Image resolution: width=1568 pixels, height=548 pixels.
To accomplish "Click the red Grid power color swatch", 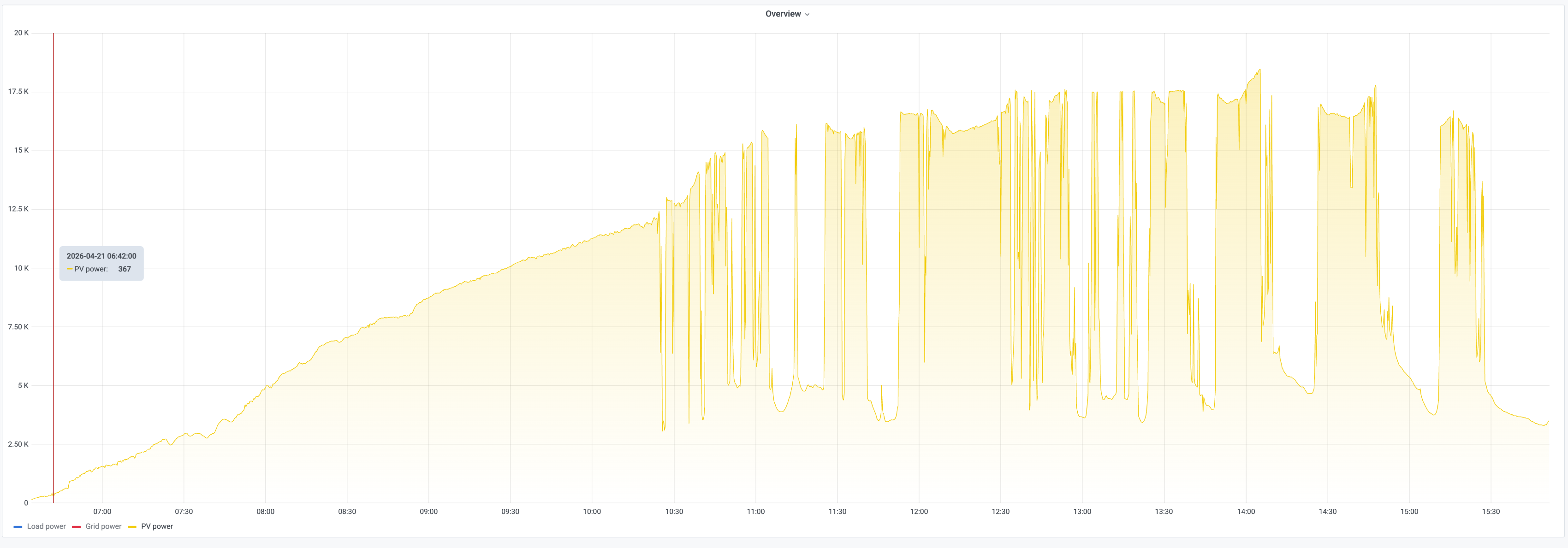I will (76, 527).
